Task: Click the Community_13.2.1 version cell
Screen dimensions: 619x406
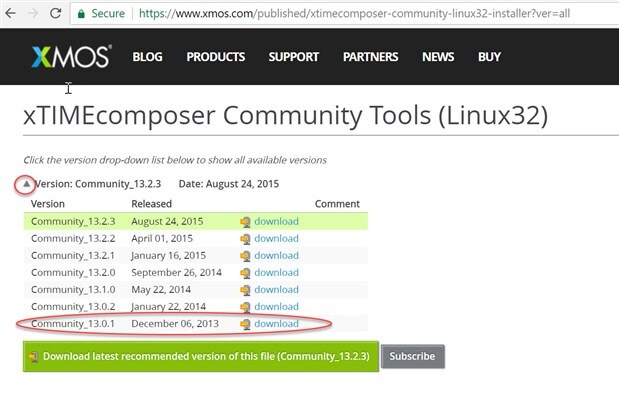Action: pos(73,255)
